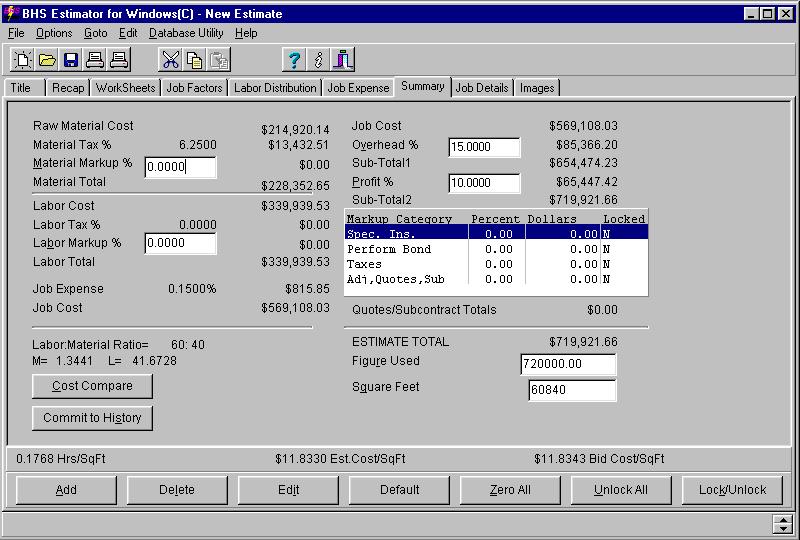This screenshot has height=540, width=800.
Task: Click the Job Expense amount $815.85
Action: (x=307, y=289)
